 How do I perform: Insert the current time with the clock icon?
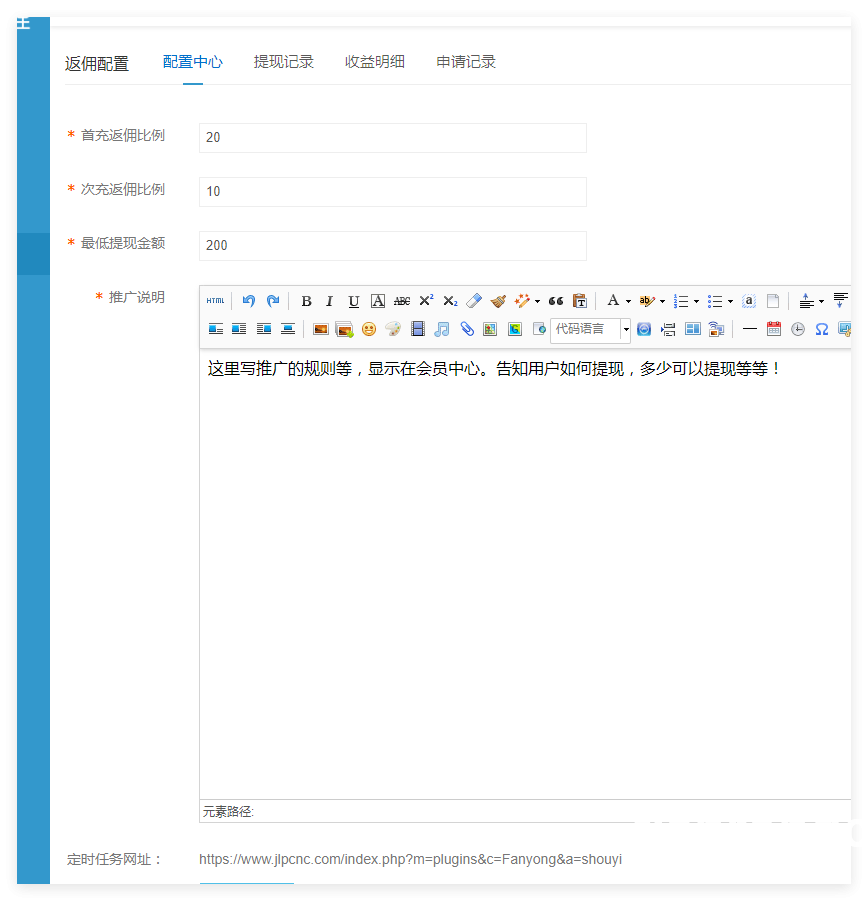[798, 329]
